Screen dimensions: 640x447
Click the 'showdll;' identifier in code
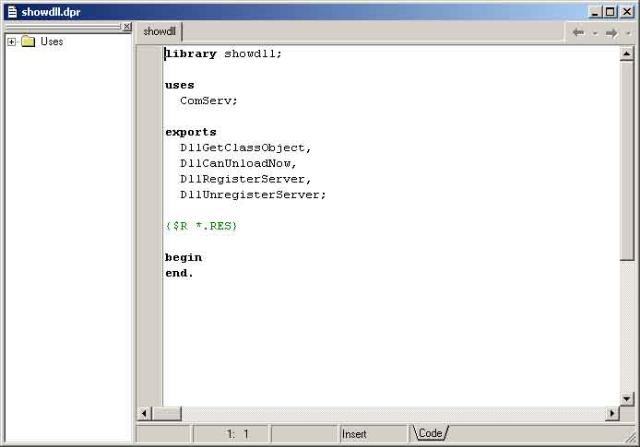pyautogui.click(x=253, y=54)
